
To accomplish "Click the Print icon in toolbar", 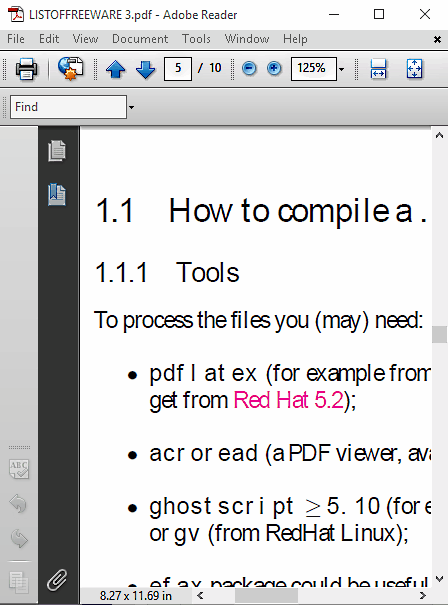I will [x=26, y=69].
